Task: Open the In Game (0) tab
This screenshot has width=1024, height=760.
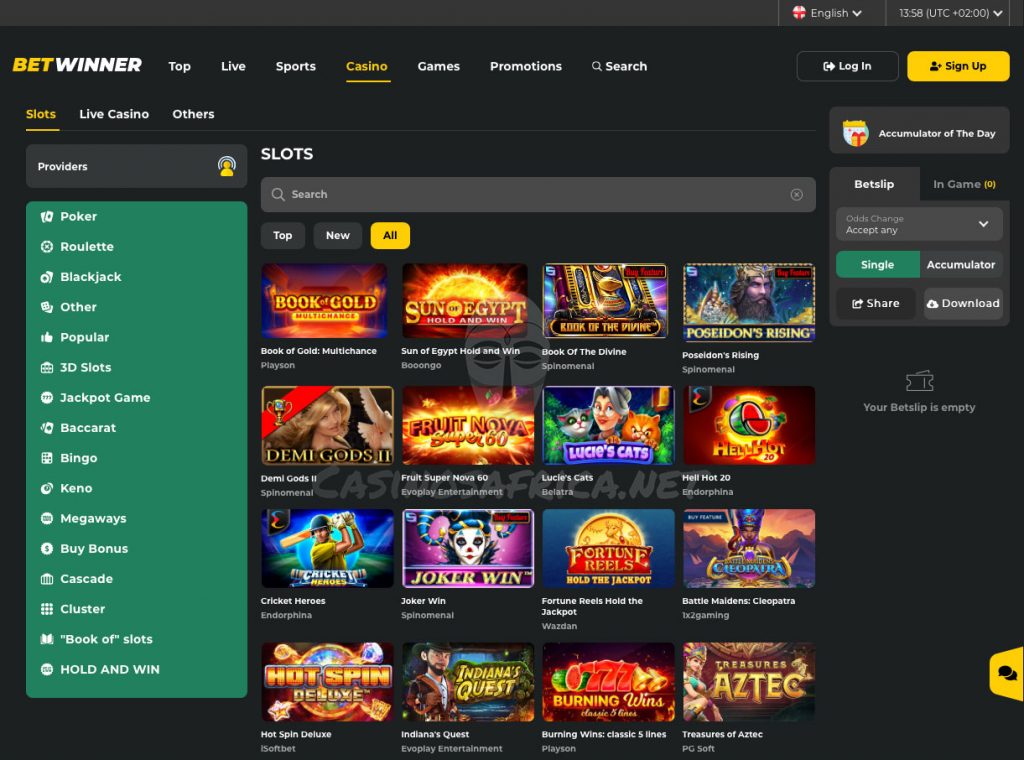Action: point(964,184)
